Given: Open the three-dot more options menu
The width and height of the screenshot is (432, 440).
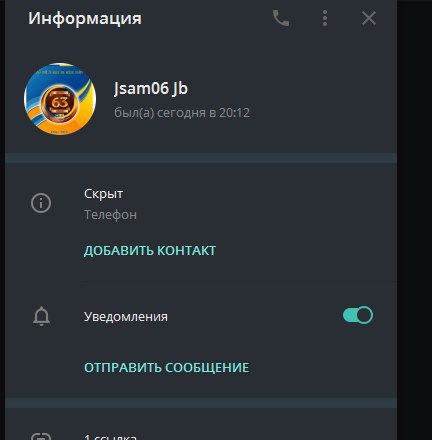Looking at the screenshot, I should coord(325,18).
